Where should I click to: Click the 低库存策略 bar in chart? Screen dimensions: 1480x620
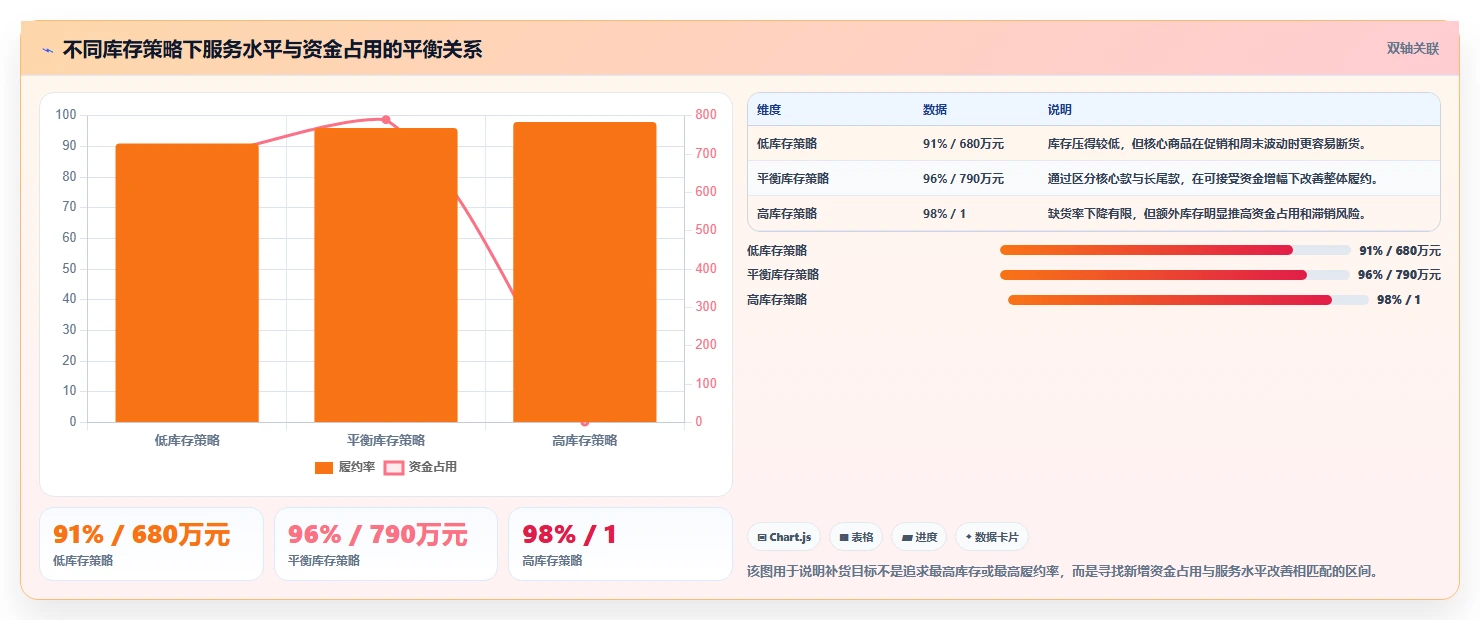187,283
